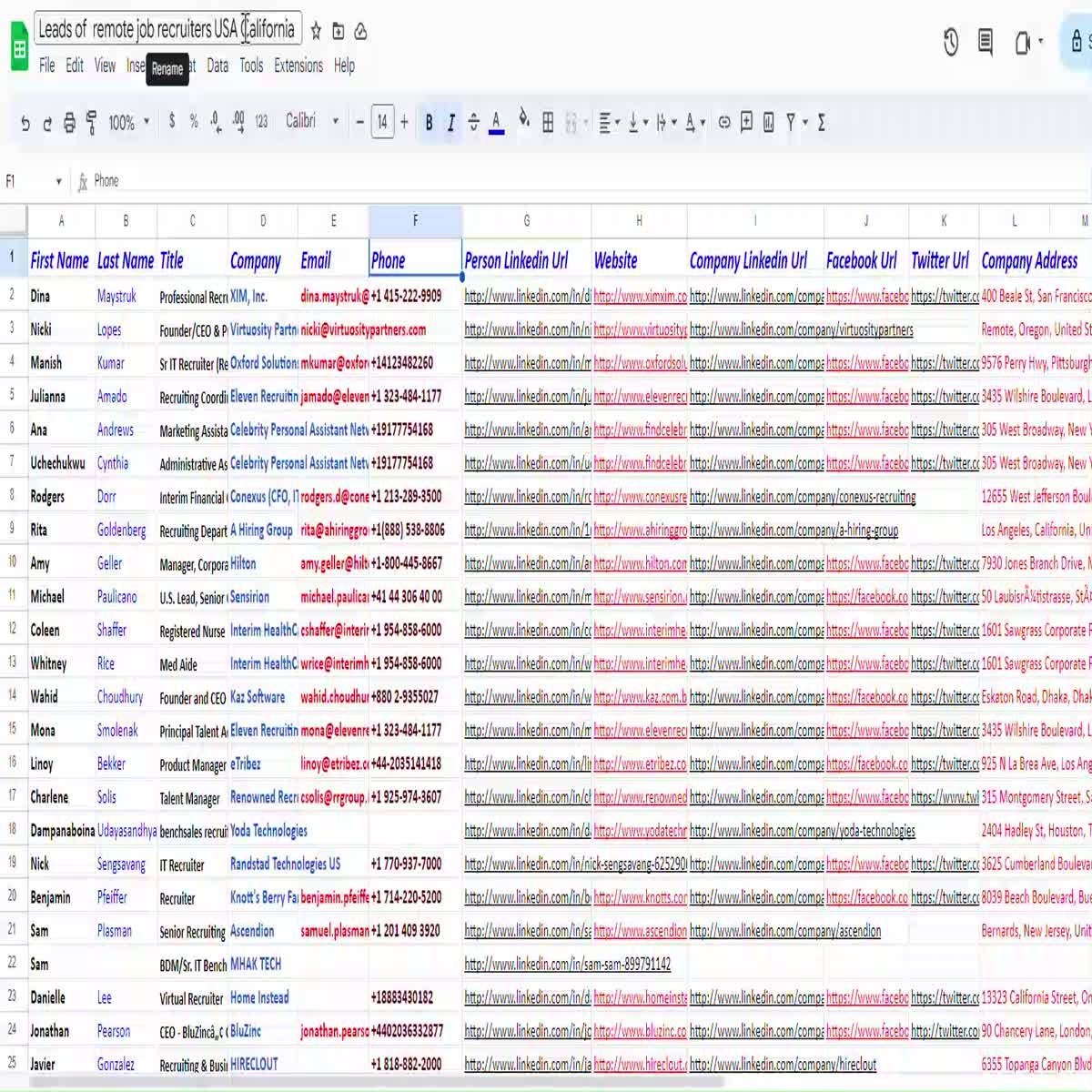Click the Insert link icon
This screenshot has width=1092, height=1092.
click(724, 123)
